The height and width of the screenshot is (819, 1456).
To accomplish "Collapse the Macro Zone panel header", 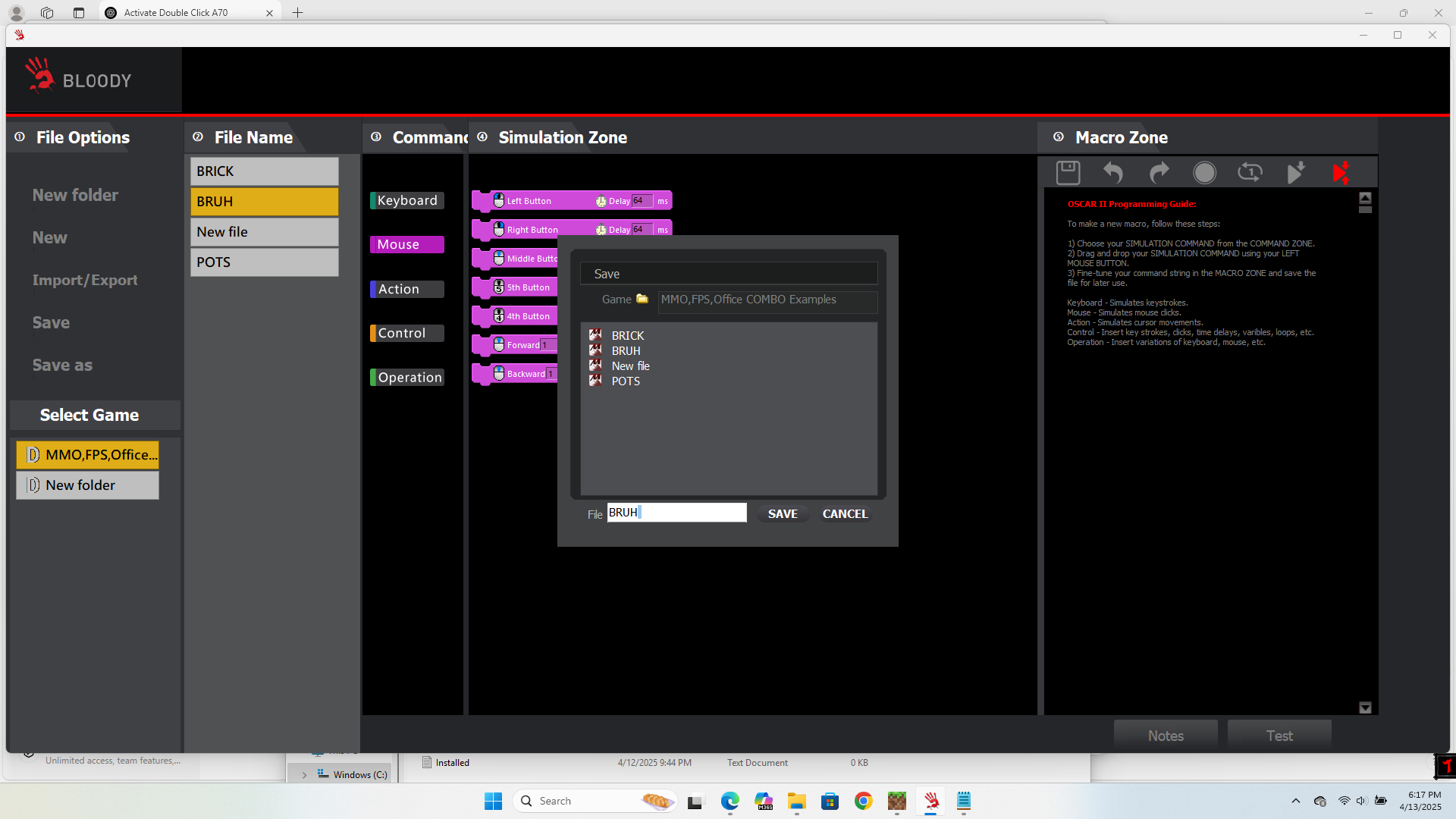I will coord(1059,137).
